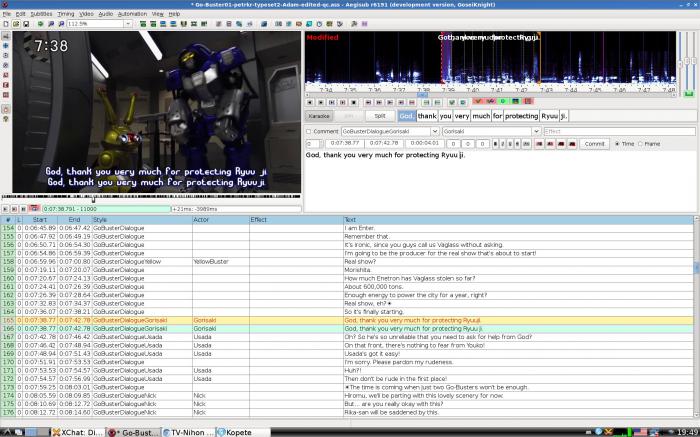The height and width of the screenshot is (437, 700).
Task: Click the outline color picker button
Action: point(561,144)
